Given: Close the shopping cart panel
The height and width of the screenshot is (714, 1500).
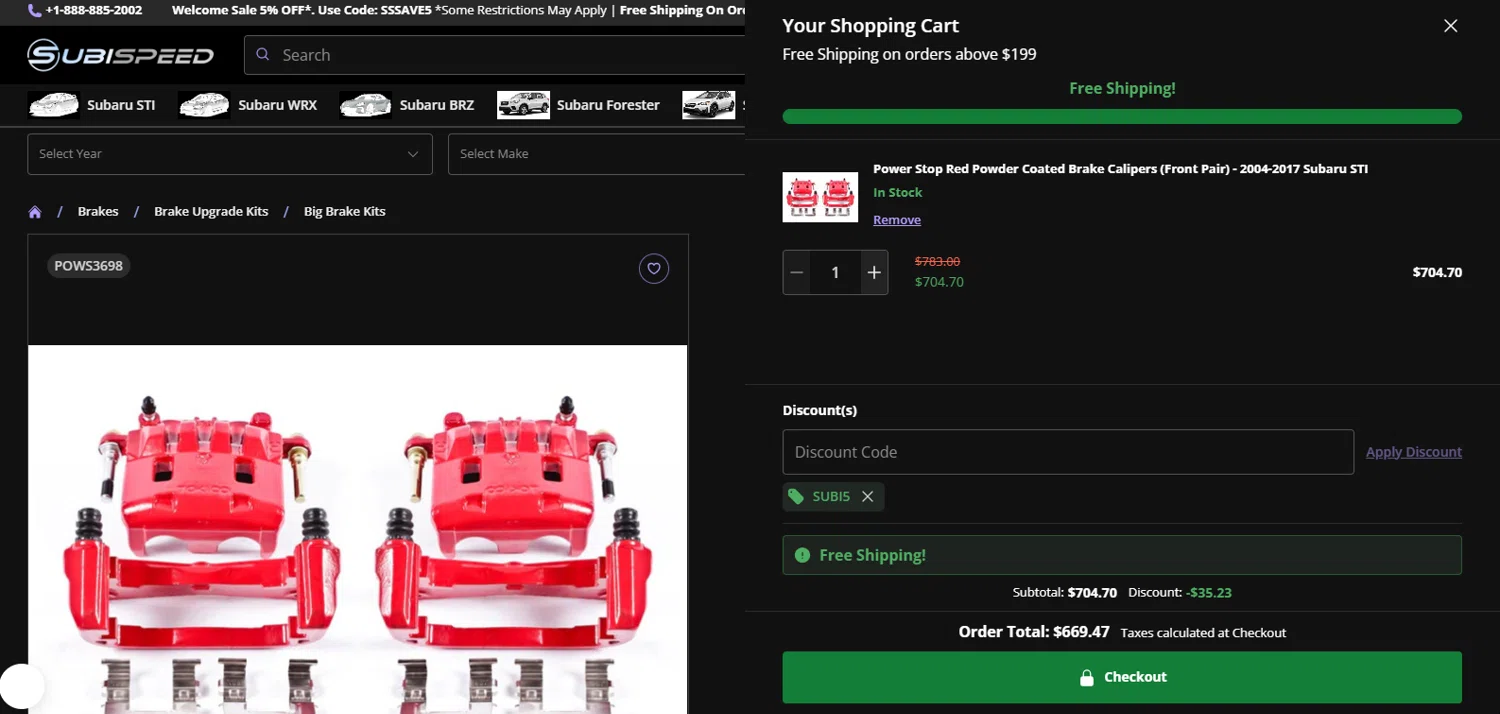Looking at the screenshot, I should click(1450, 26).
